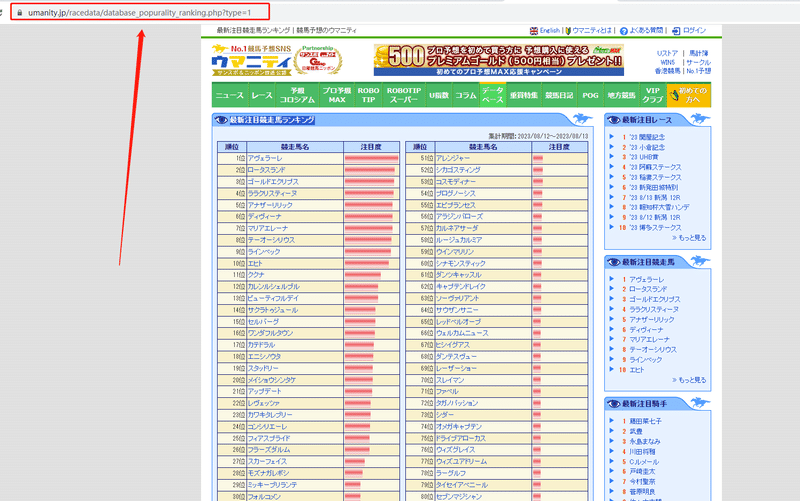Click the login door icon beside ログイン

(x=676, y=31)
